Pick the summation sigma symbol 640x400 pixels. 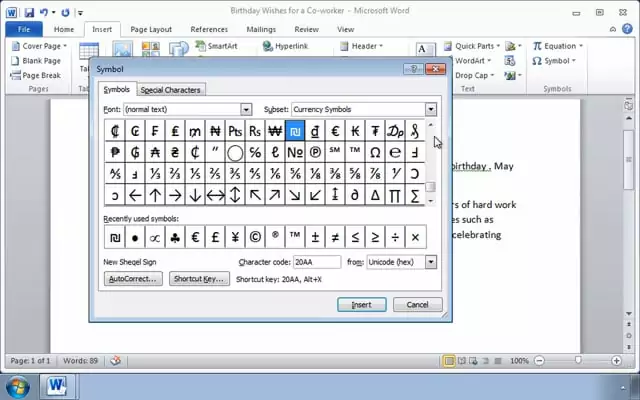click(x=415, y=195)
